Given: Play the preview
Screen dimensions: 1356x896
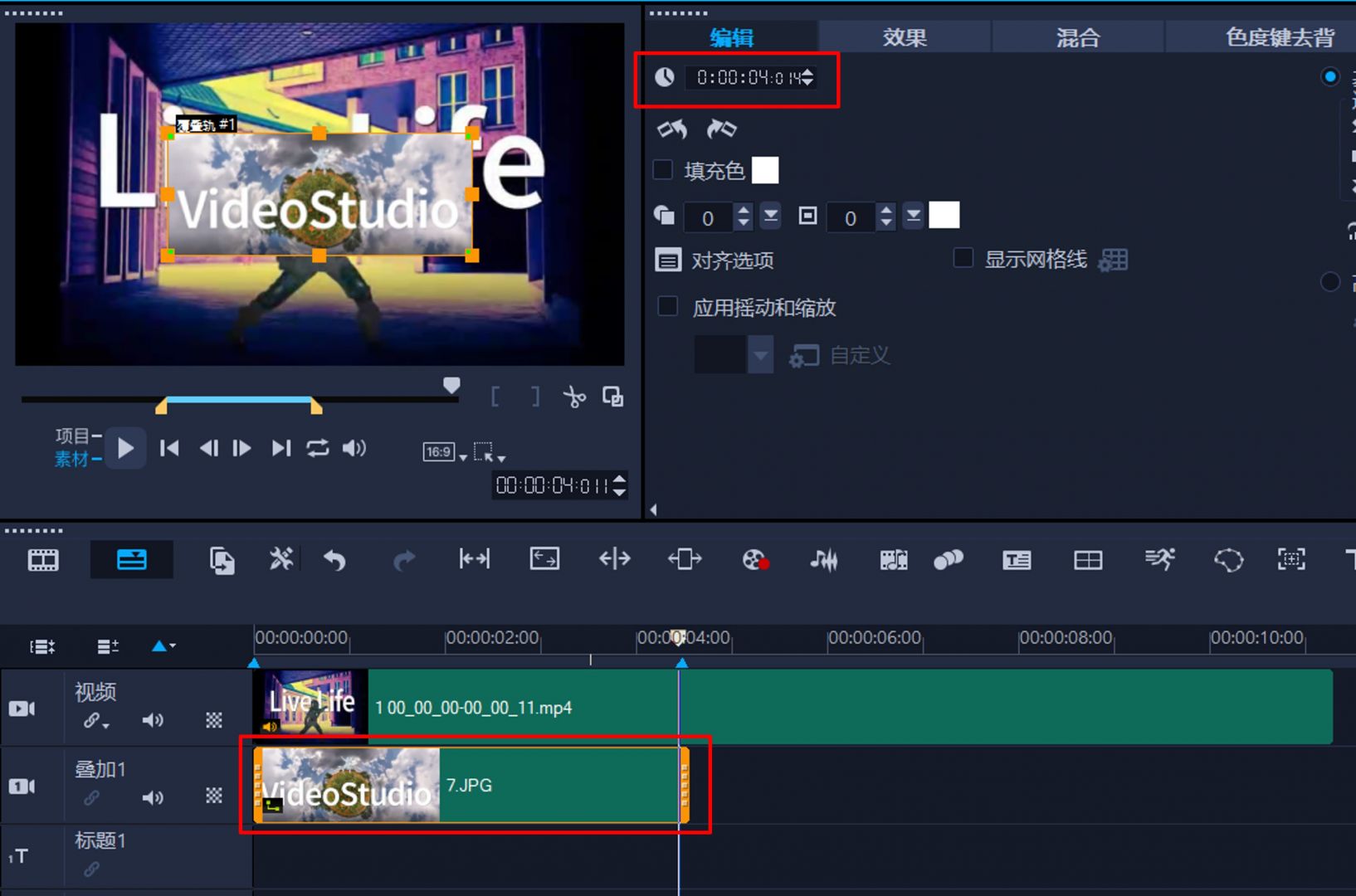Looking at the screenshot, I should 125,449.
